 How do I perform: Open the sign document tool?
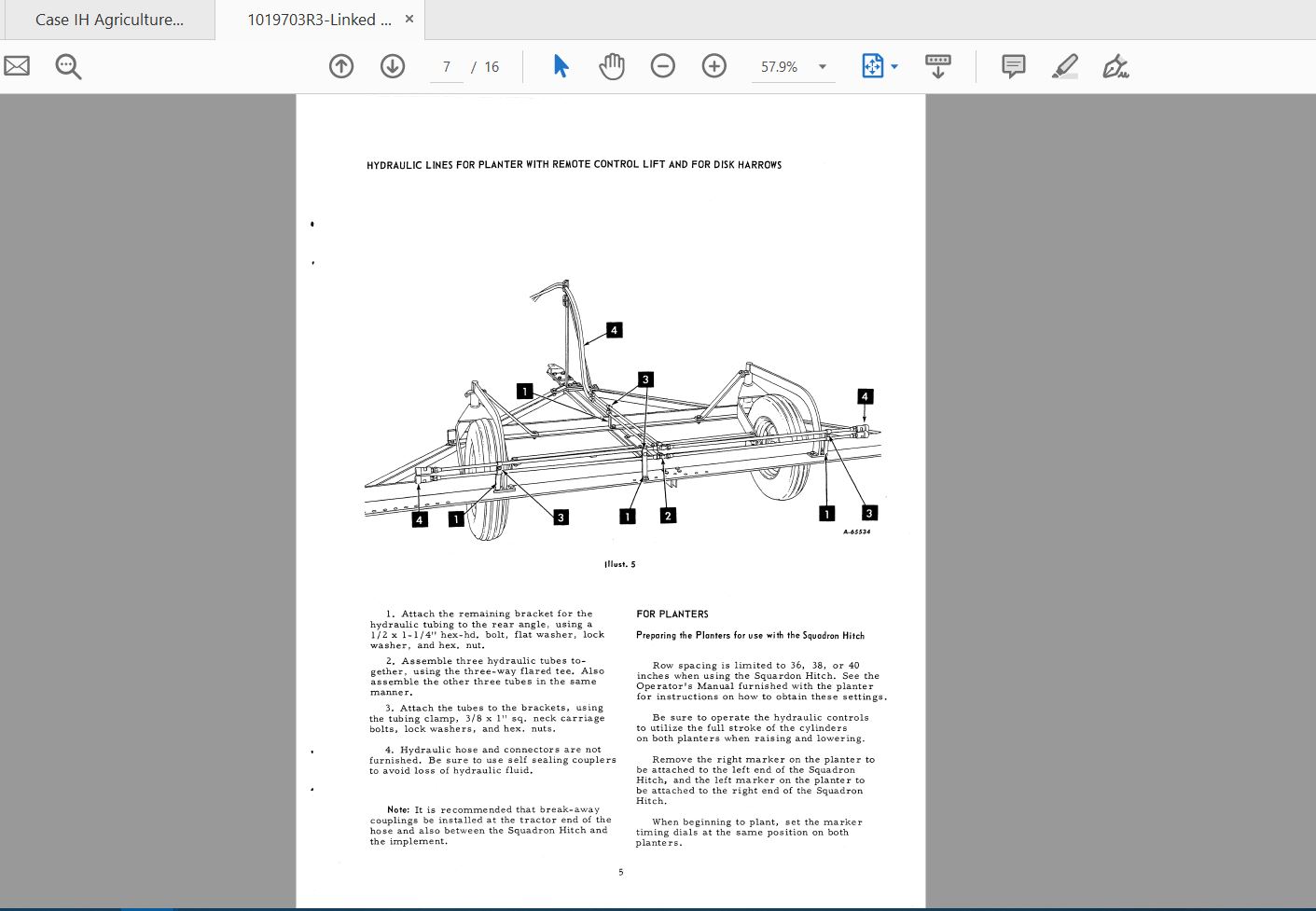coord(1115,66)
